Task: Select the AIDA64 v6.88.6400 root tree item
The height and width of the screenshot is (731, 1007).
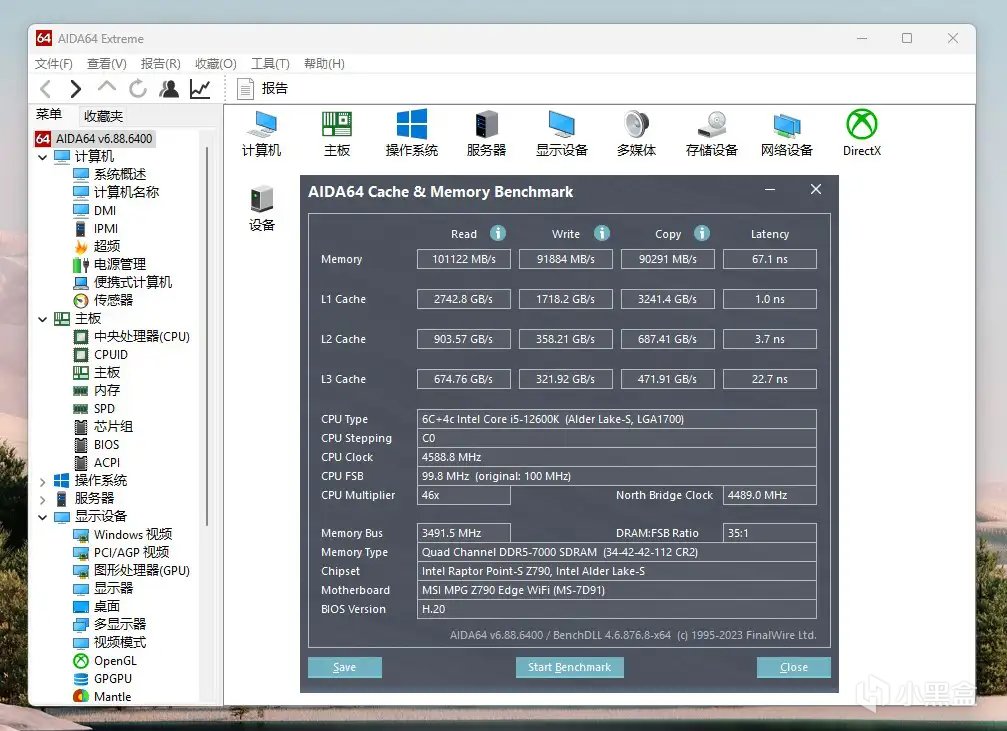Action: click(94, 138)
